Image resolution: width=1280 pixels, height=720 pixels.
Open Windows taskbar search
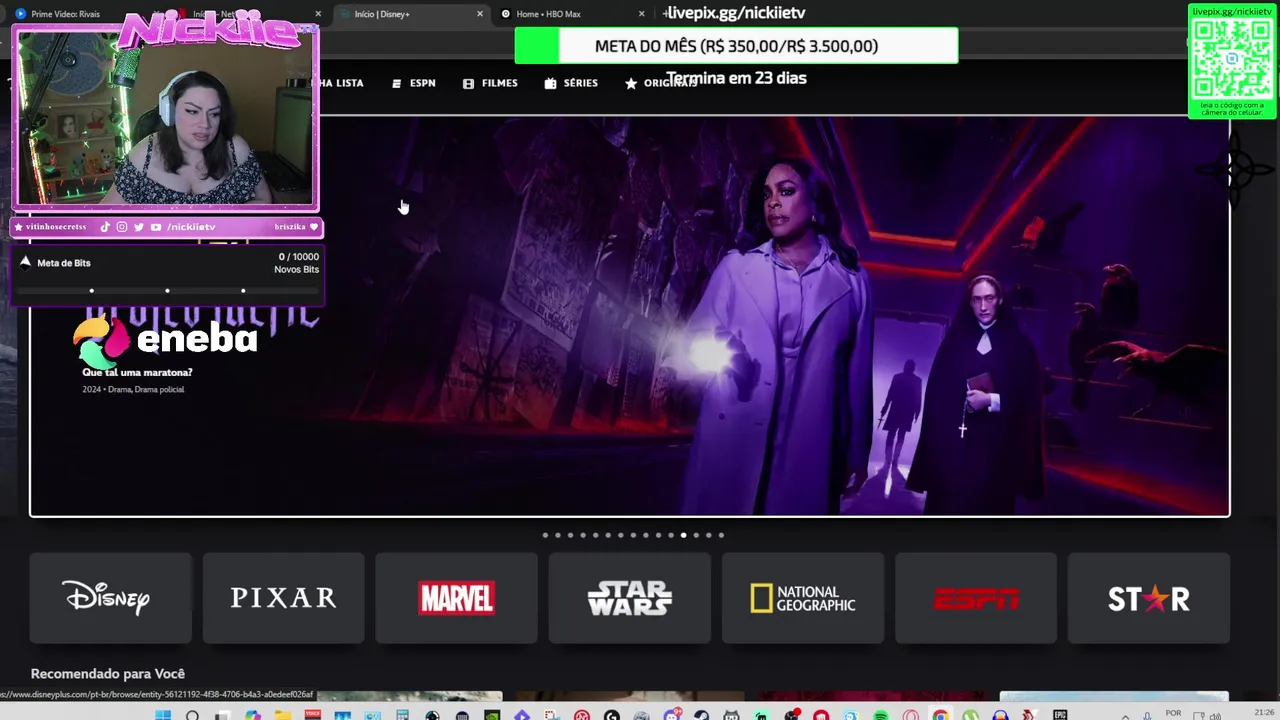192,715
